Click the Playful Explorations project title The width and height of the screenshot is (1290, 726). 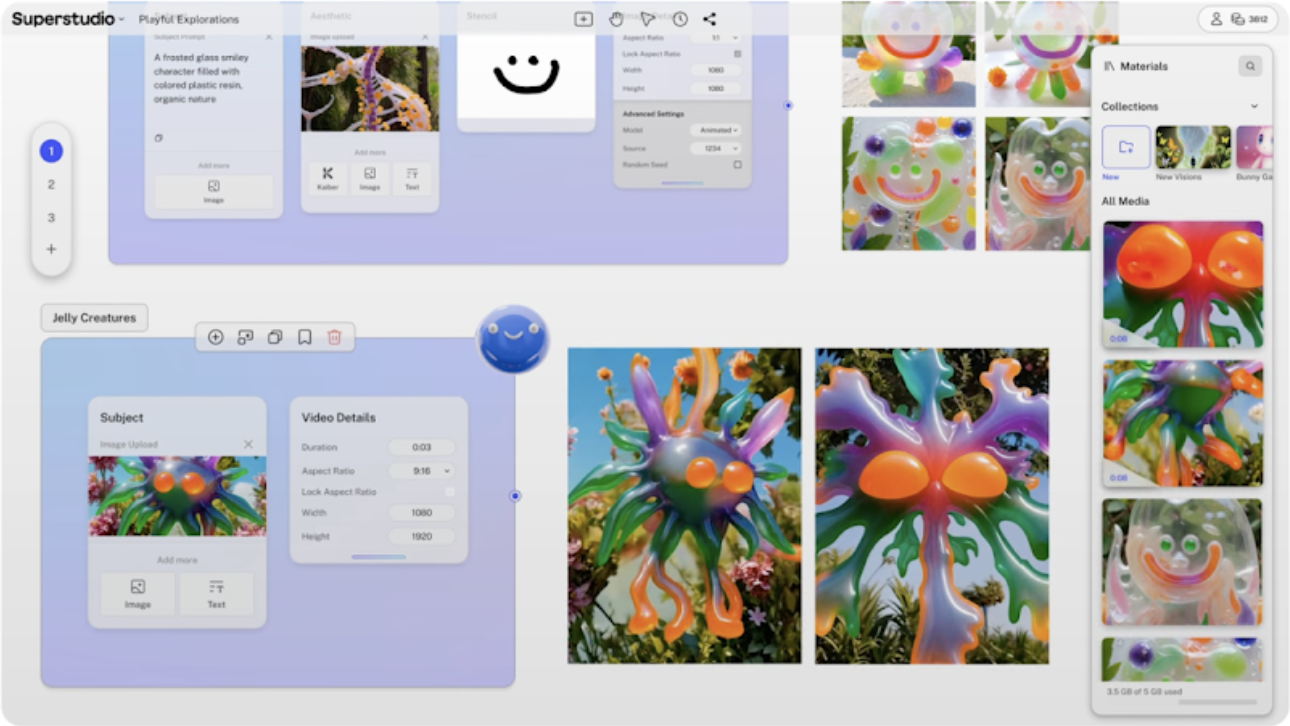[x=189, y=19]
